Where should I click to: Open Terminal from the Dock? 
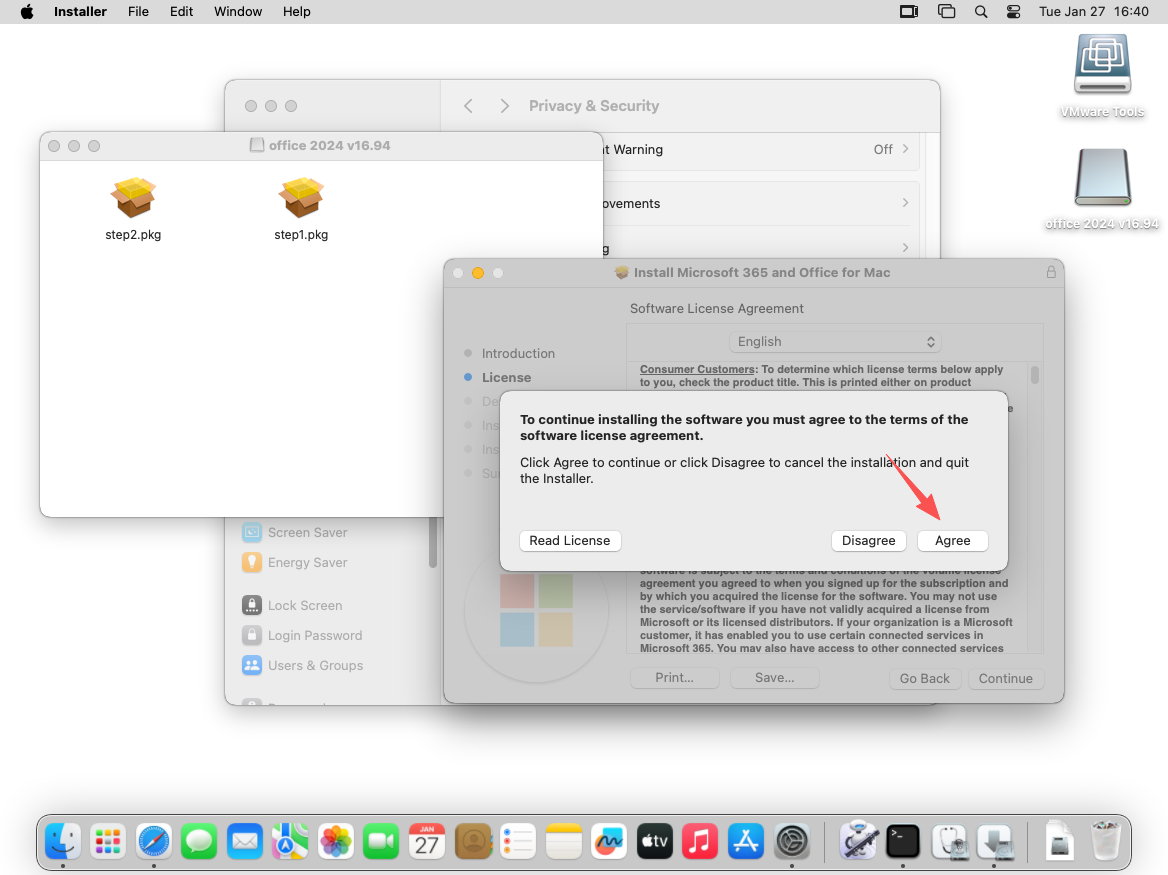click(903, 842)
